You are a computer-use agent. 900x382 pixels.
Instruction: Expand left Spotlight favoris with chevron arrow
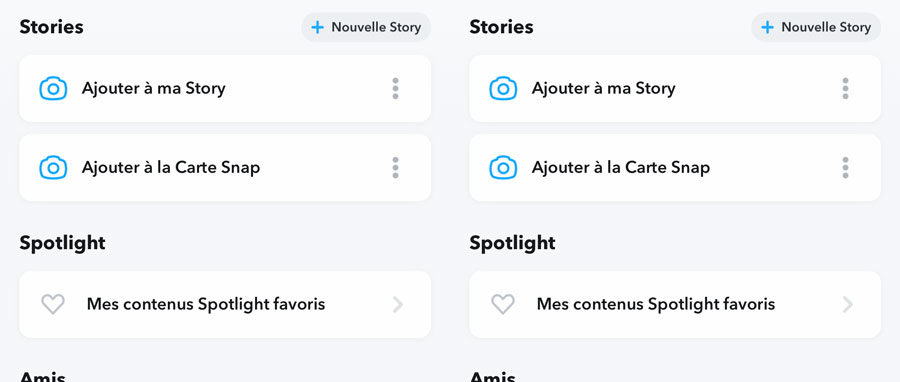398,305
